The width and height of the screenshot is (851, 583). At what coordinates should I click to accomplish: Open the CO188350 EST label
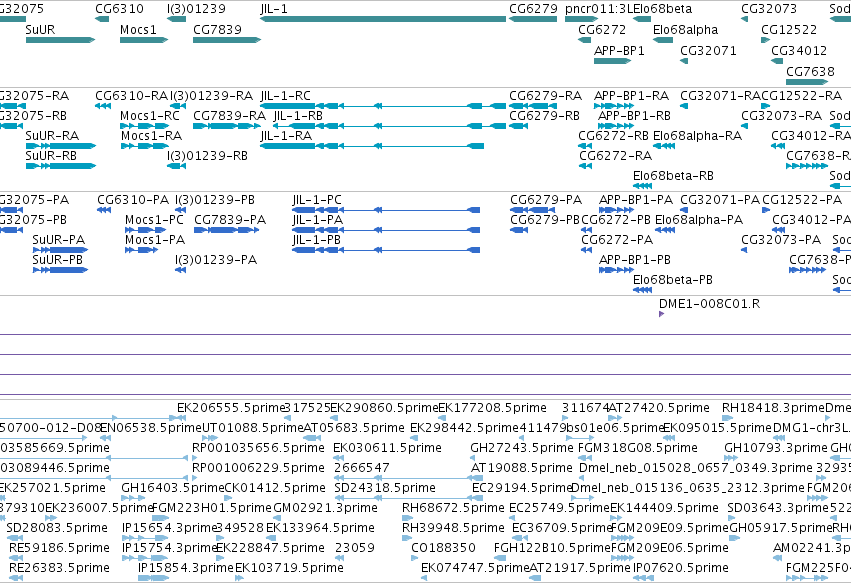(443, 548)
